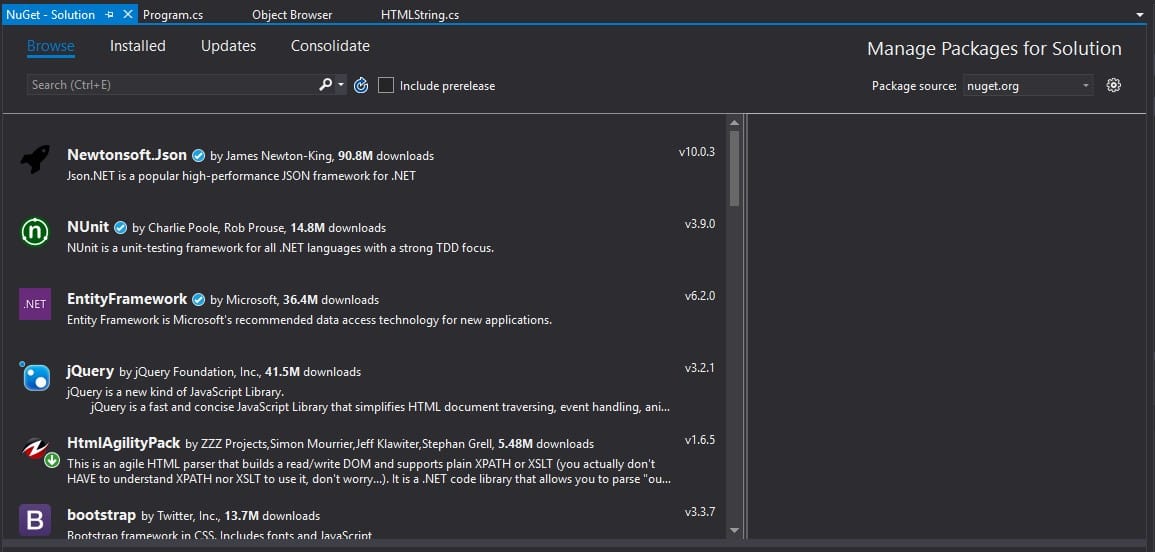Switch to the Installed tab
Viewport: 1155px width, 552px height.
138,46
